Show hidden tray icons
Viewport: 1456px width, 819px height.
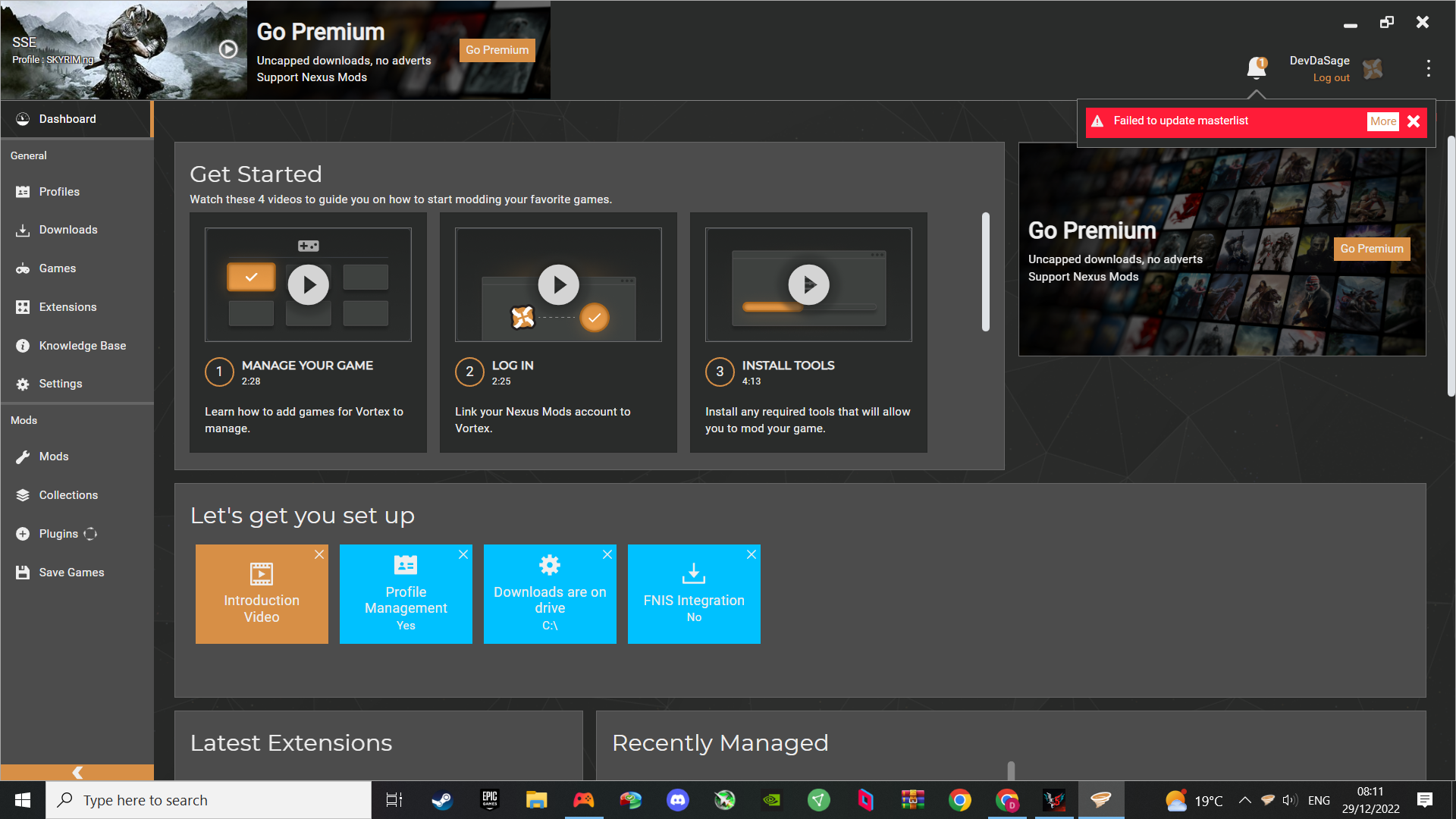(1244, 799)
